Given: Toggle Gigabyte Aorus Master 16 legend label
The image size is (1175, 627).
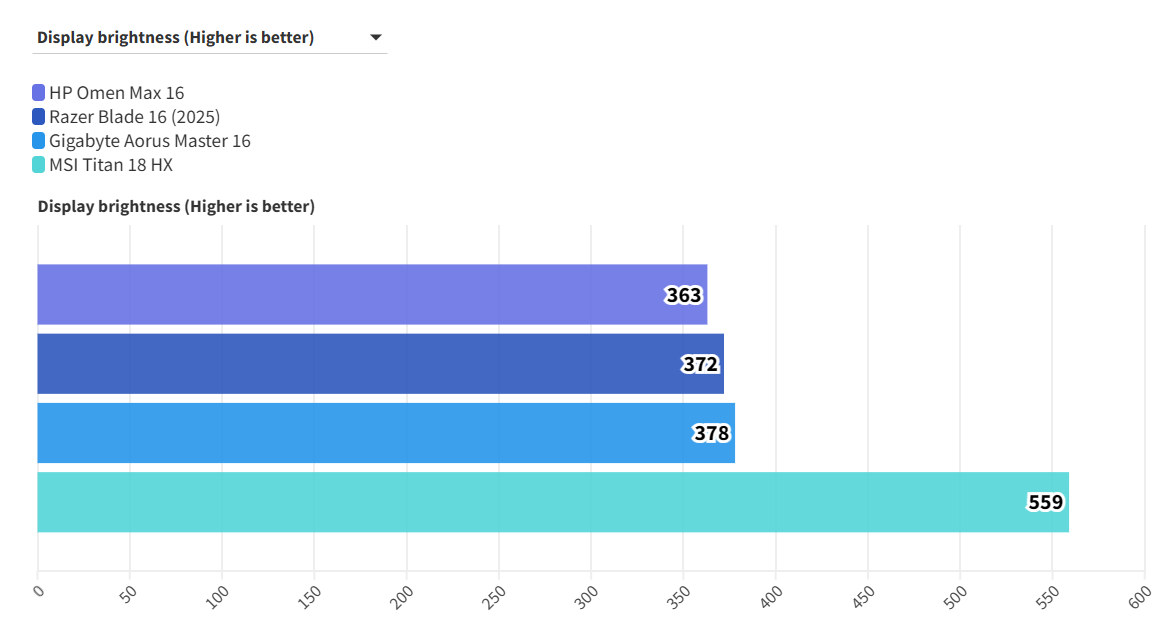Looking at the screenshot, I should pyautogui.click(x=149, y=141).
